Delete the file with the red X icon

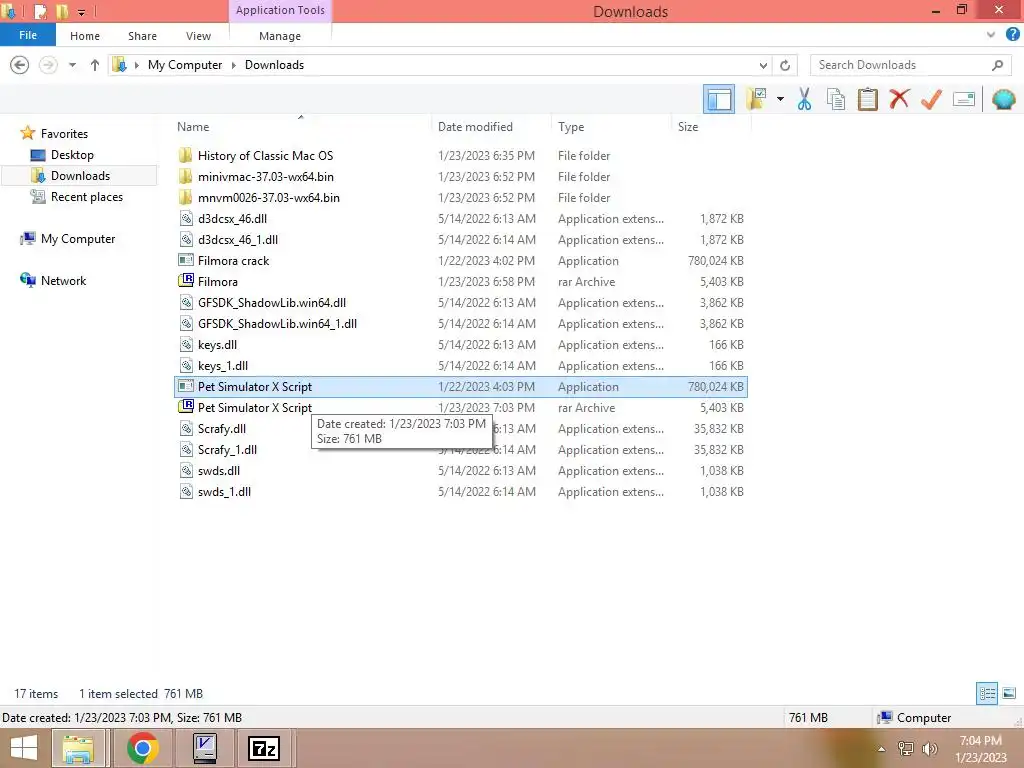899,99
